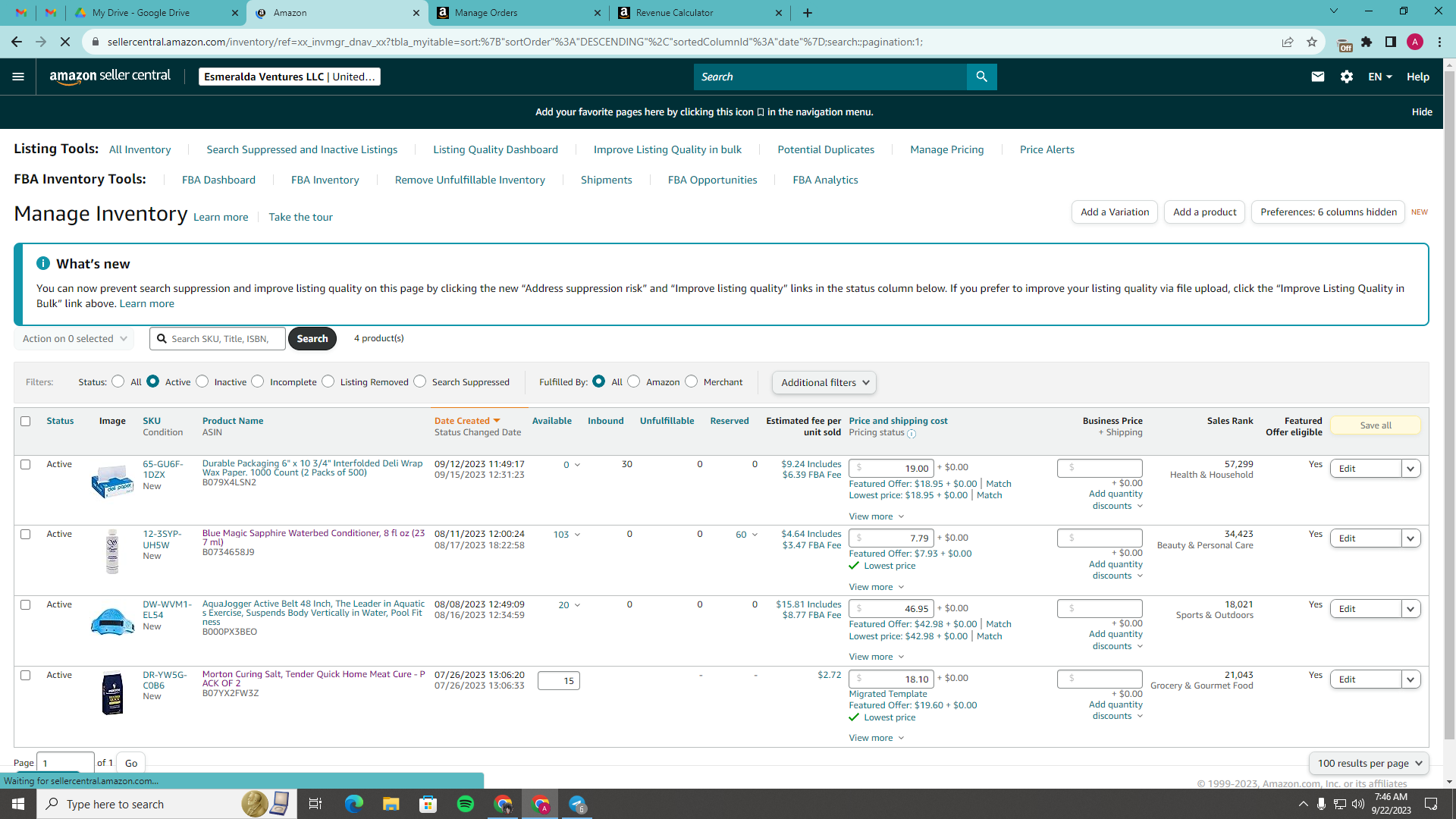Open Microsoft Store from the taskbar
The width and height of the screenshot is (1456, 819).
(x=428, y=804)
